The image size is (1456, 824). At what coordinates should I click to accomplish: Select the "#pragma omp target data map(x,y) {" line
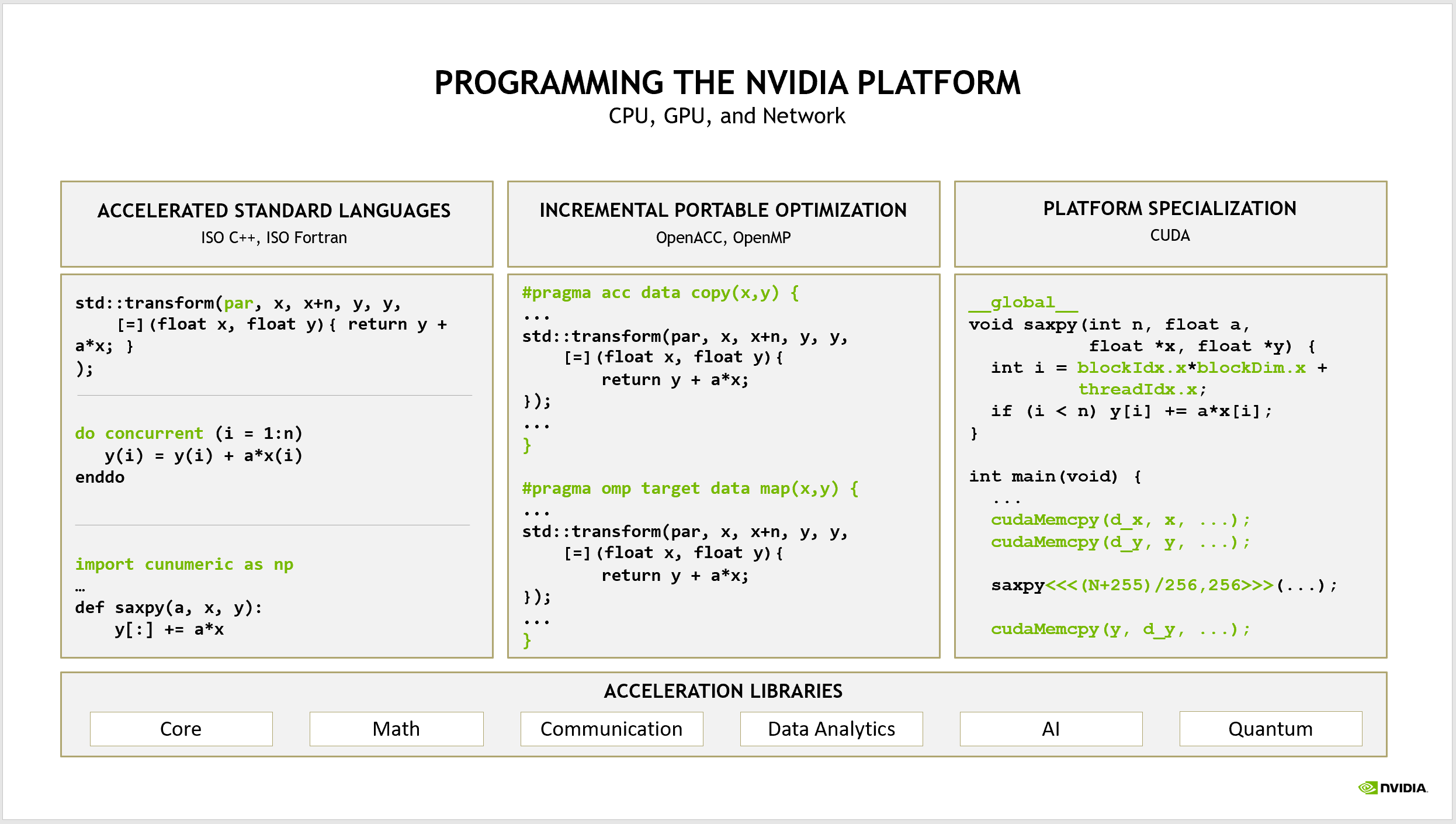[x=691, y=489]
